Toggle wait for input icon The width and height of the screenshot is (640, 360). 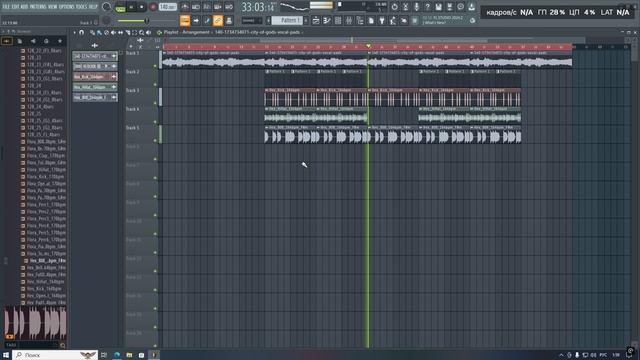(x=196, y=7)
